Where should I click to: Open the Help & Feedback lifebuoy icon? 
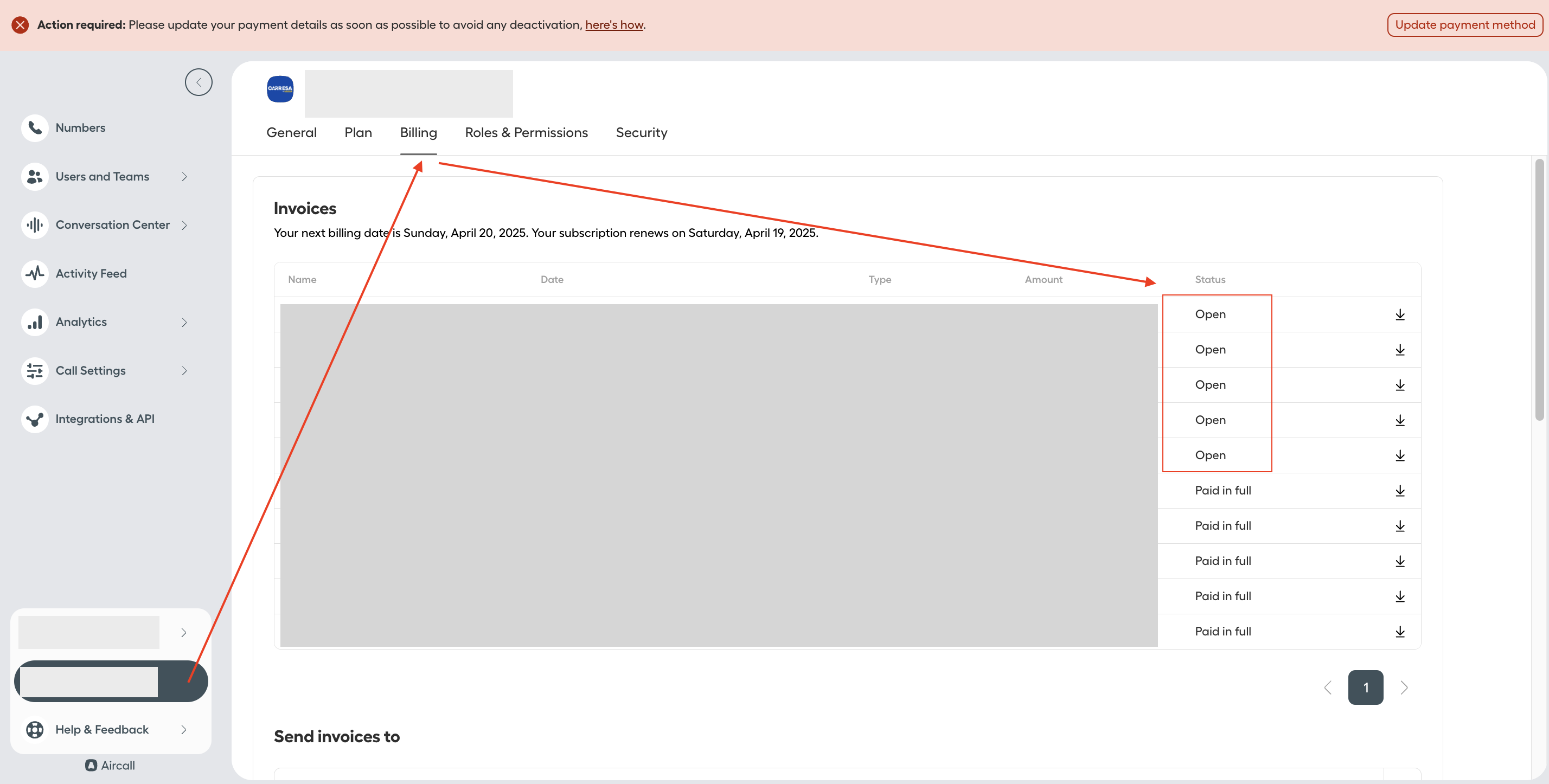pos(35,730)
